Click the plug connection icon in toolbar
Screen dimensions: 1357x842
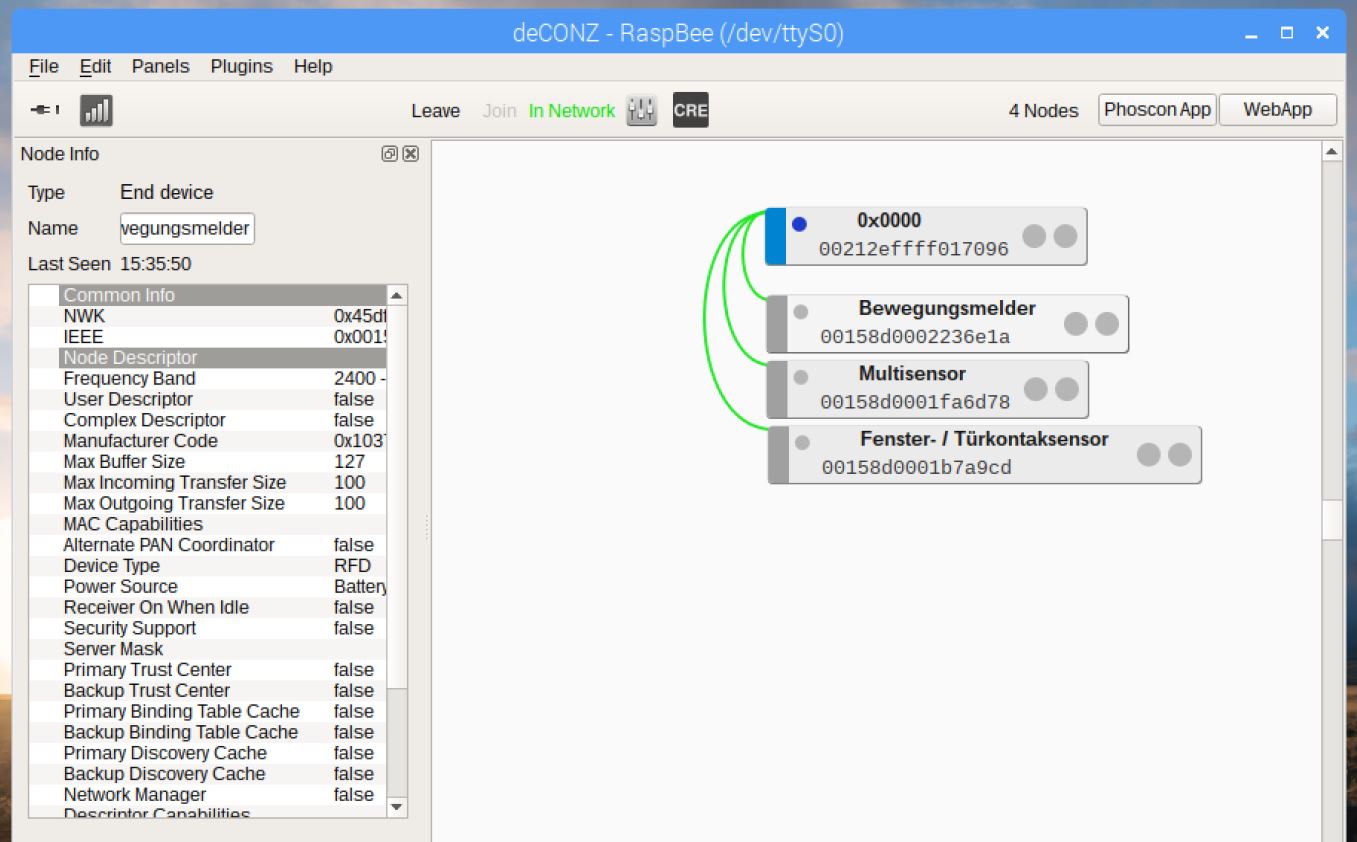(44, 110)
